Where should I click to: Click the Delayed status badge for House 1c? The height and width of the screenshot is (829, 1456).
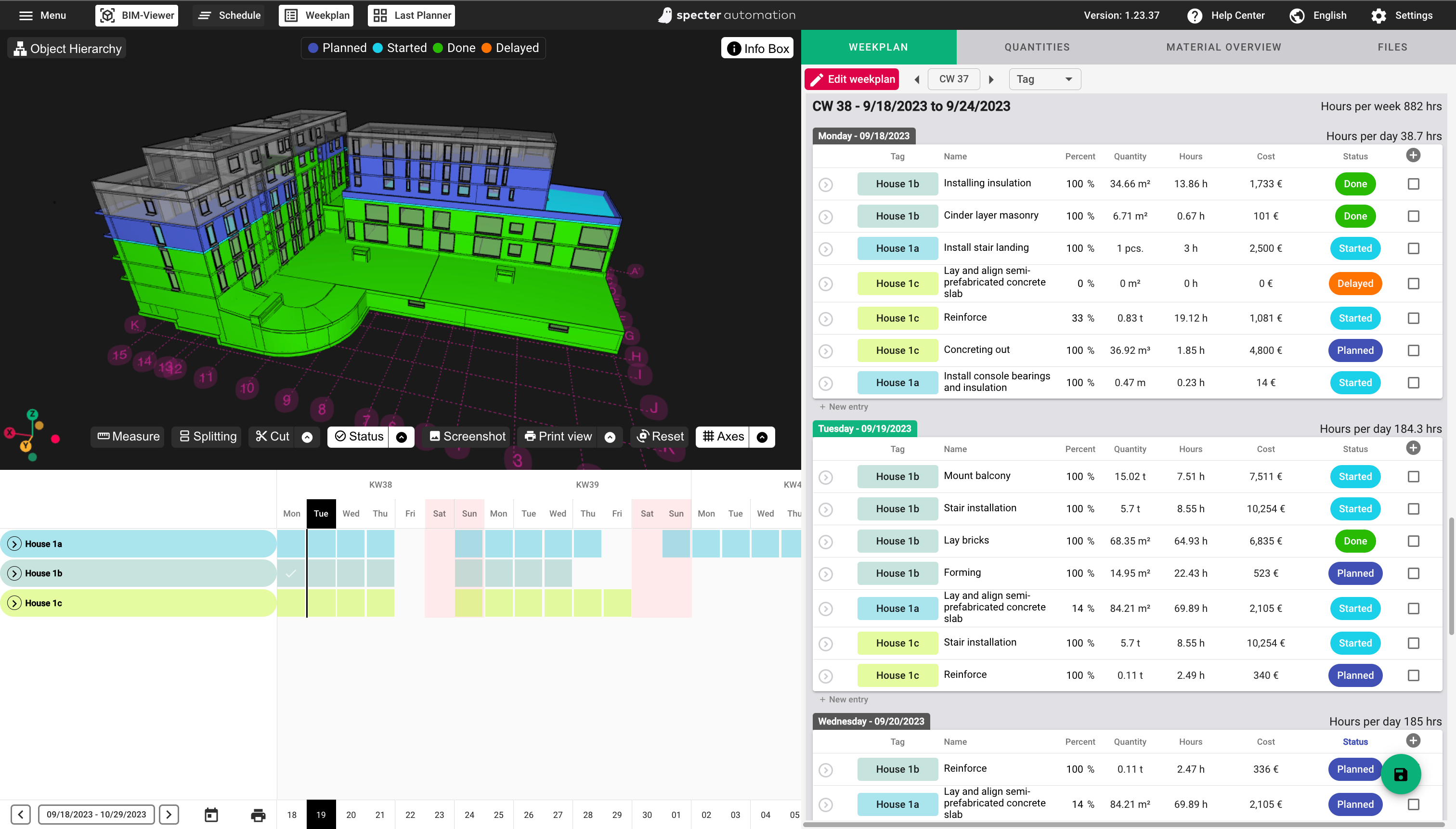tap(1354, 284)
